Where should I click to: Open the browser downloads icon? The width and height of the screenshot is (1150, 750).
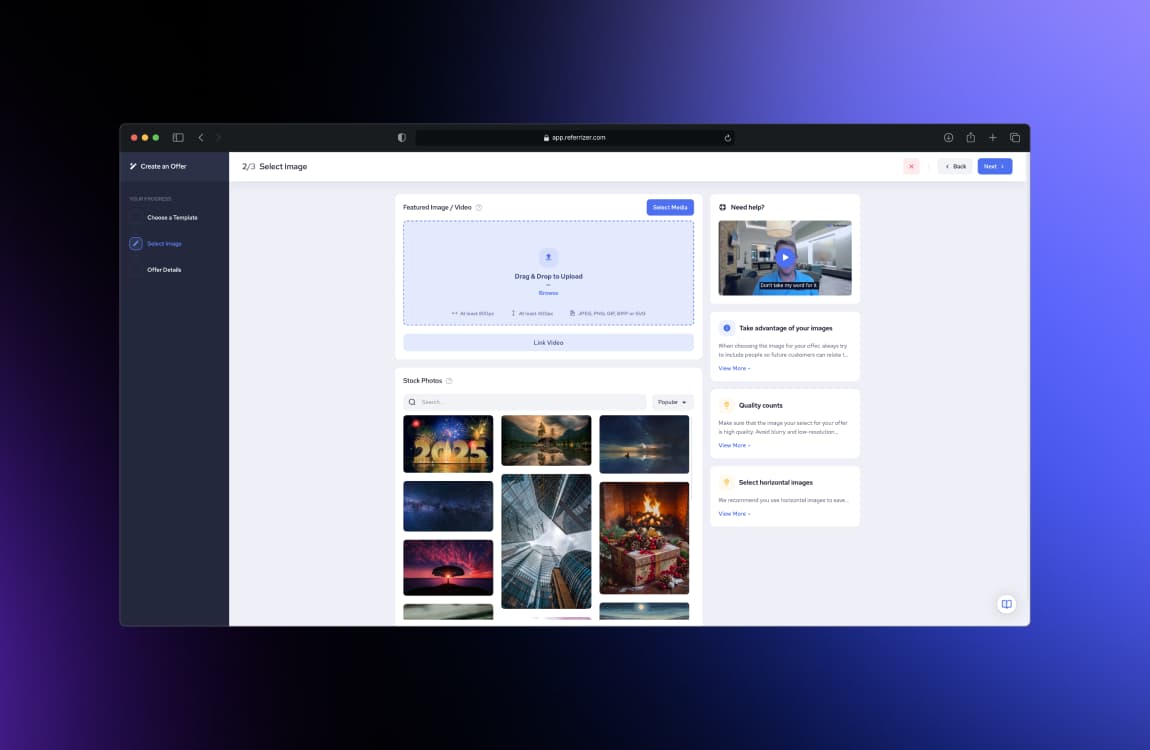pos(948,137)
